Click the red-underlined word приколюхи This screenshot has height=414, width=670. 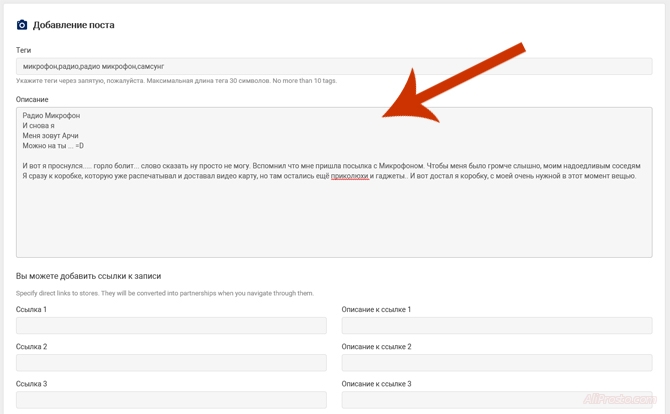349,176
